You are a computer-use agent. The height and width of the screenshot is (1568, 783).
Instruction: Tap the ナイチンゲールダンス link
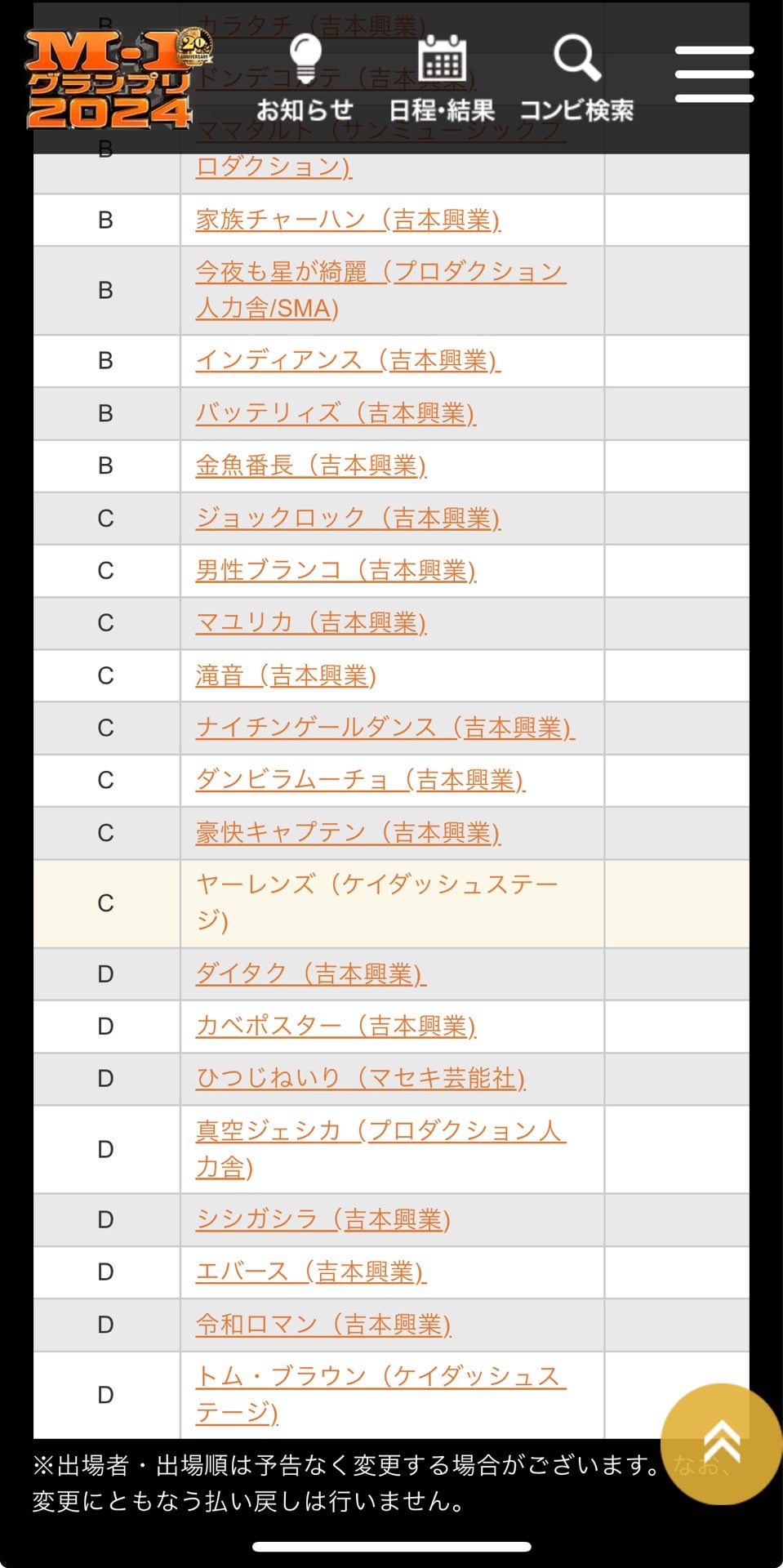tap(385, 728)
